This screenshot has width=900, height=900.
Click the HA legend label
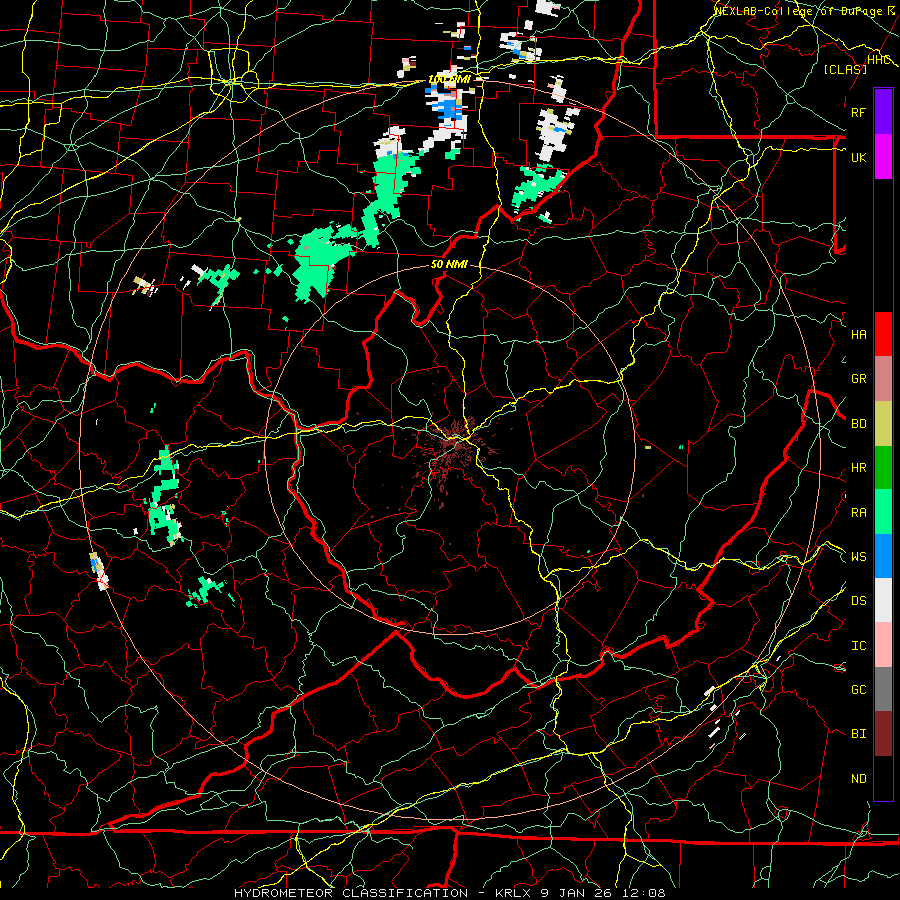tap(859, 335)
